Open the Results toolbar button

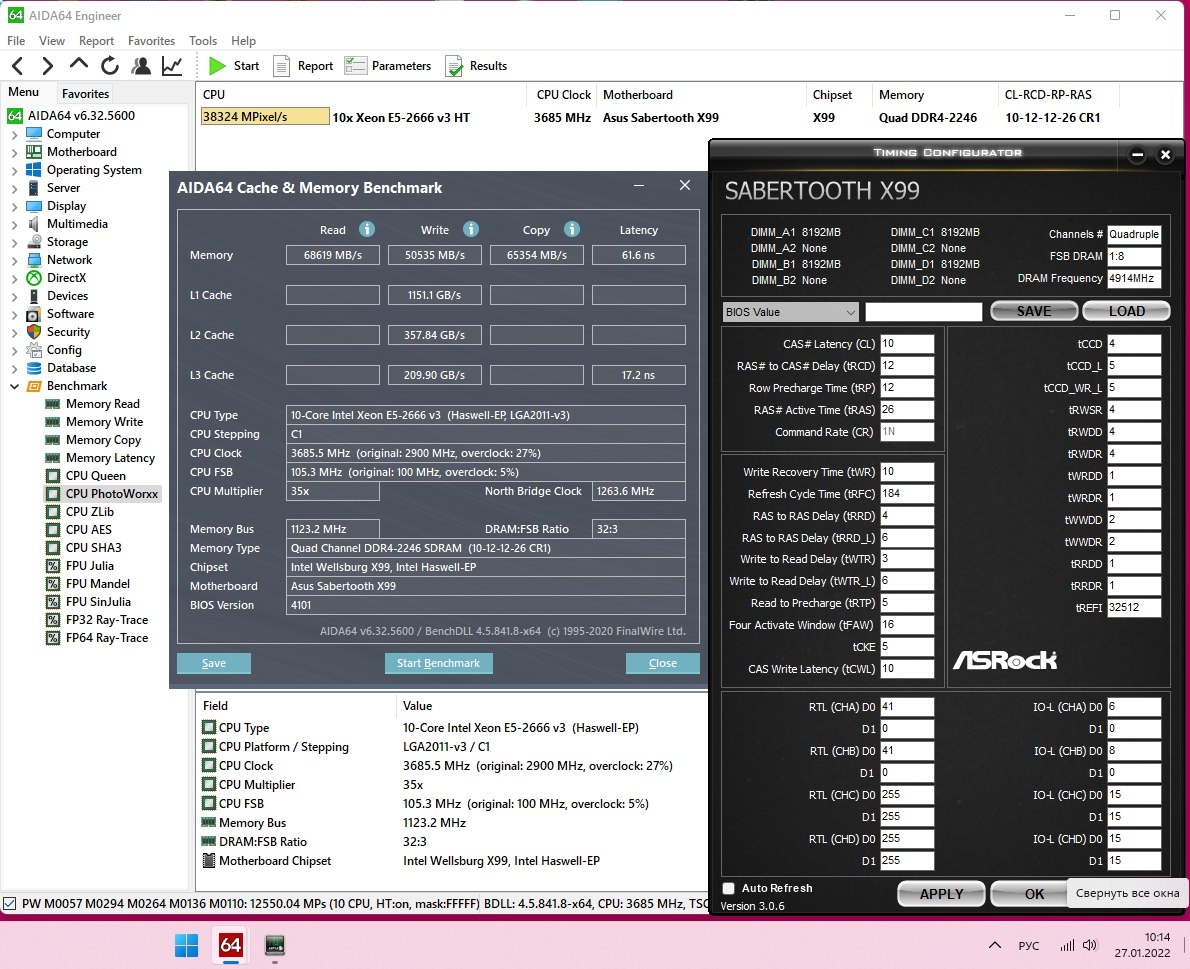pos(476,66)
